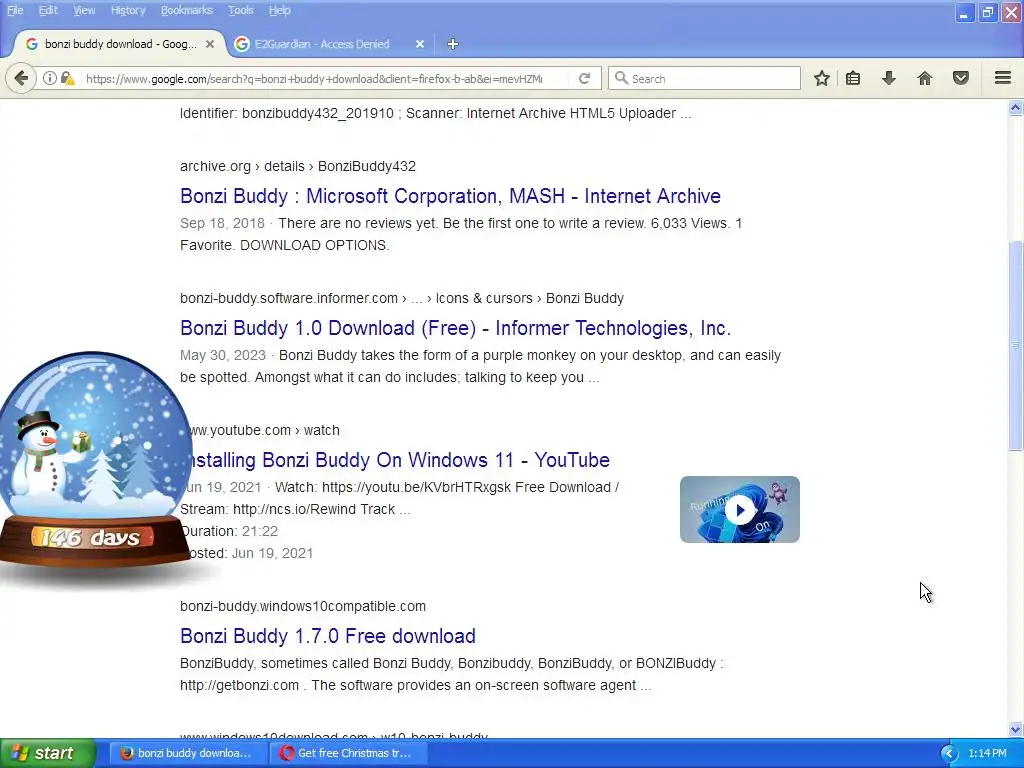Click the snow globe countdown widget
1024x768 pixels.
click(95, 461)
